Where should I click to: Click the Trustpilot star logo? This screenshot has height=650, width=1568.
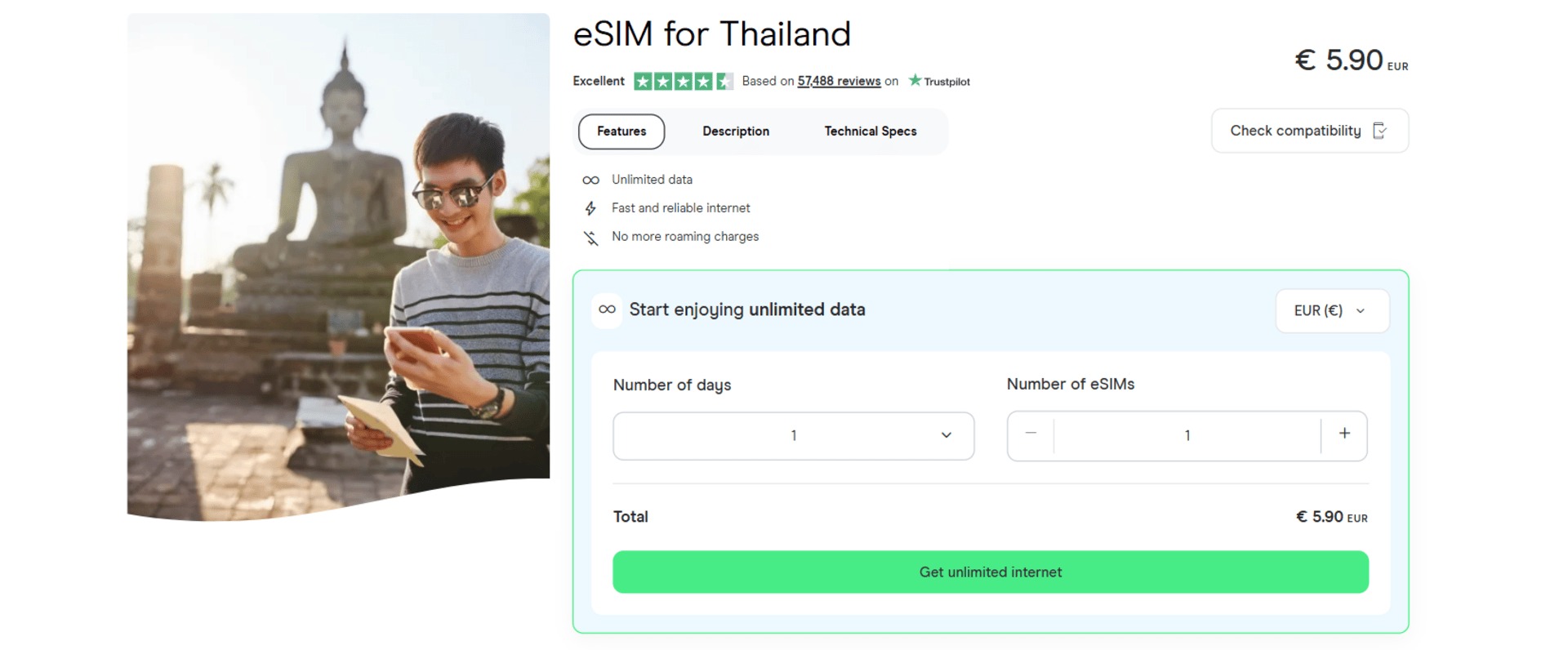pyautogui.click(x=915, y=80)
